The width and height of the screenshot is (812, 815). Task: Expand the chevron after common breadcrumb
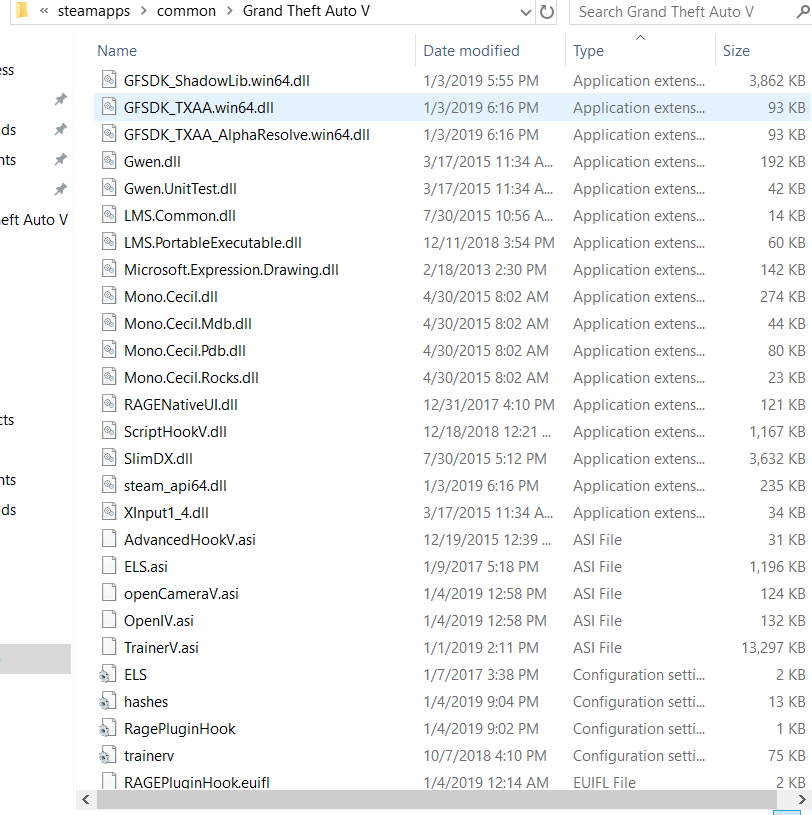coord(229,11)
